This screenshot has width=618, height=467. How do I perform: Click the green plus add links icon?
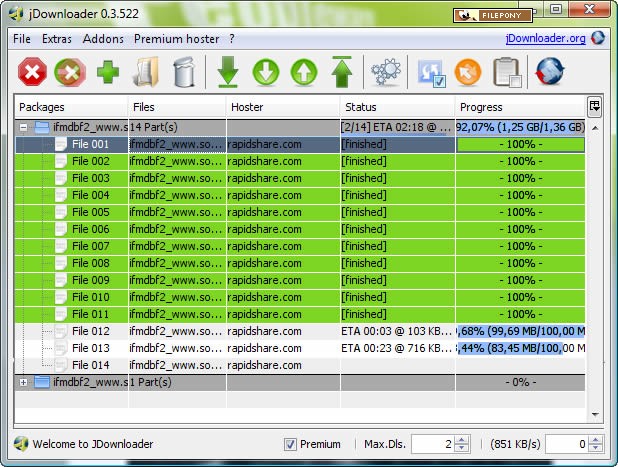[x=108, y=72]
